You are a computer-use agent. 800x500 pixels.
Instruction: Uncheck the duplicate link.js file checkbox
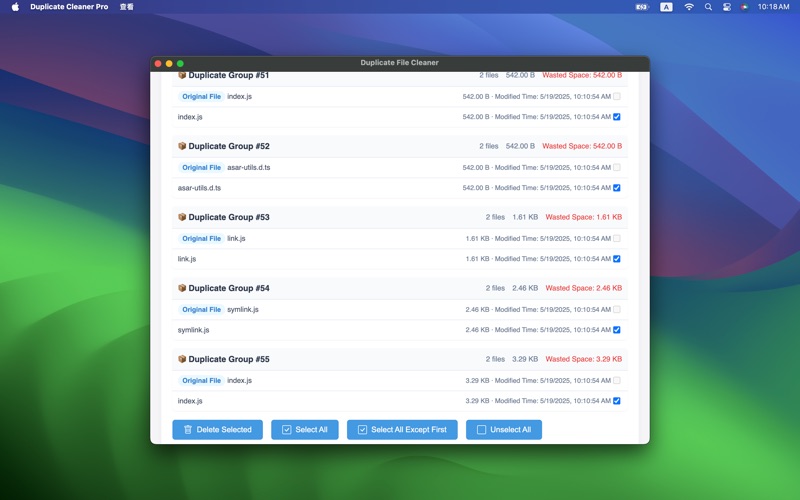(x=617, y=259)
